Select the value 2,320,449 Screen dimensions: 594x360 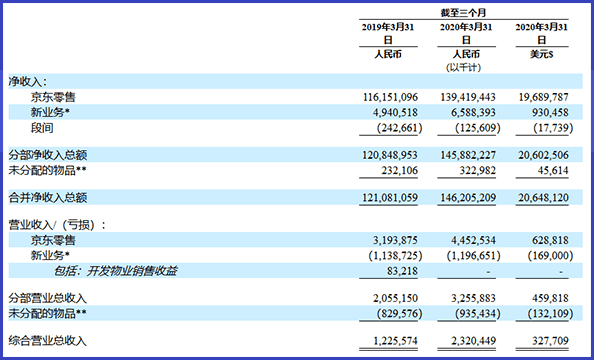[473, 341]
